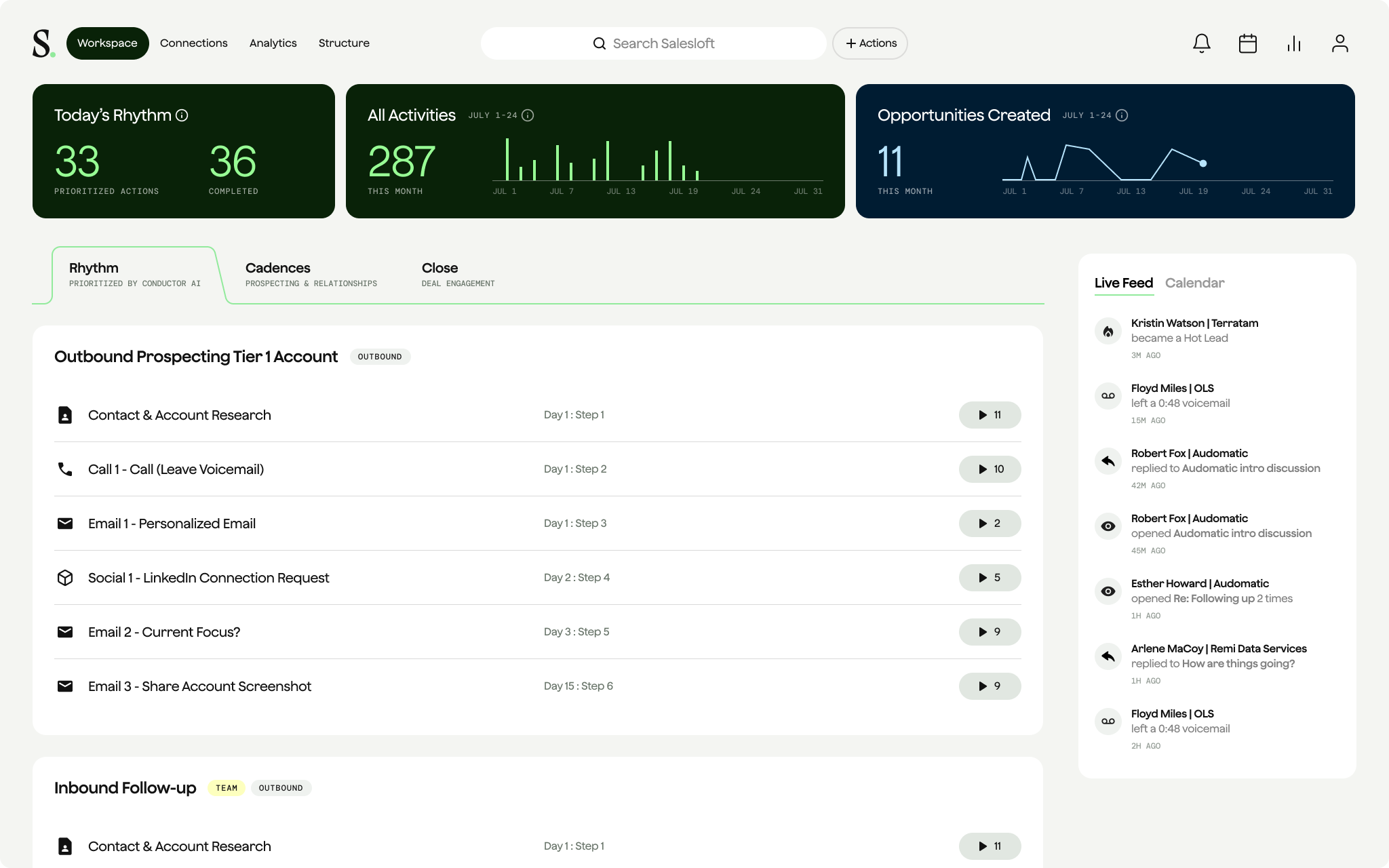Open Automatic intro discussion reply link

coord(1251,468)
